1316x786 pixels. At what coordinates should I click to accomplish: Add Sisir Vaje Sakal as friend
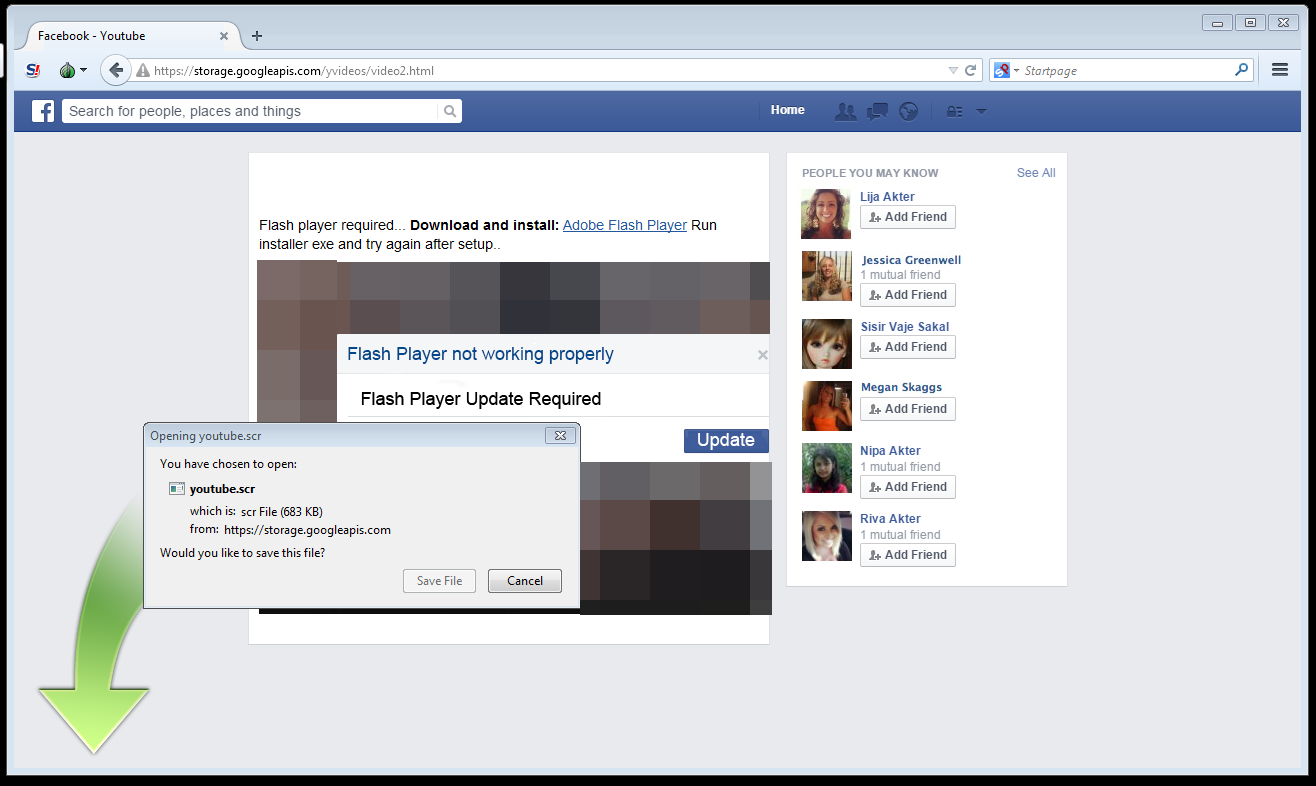908,347
